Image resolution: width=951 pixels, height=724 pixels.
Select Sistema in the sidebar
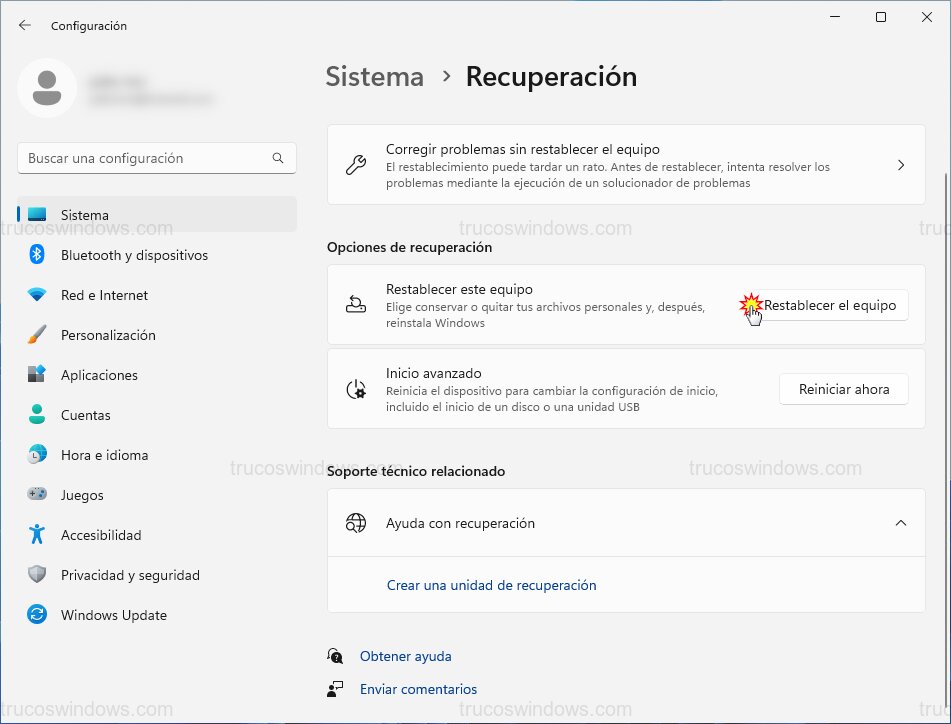click(84, 214)
